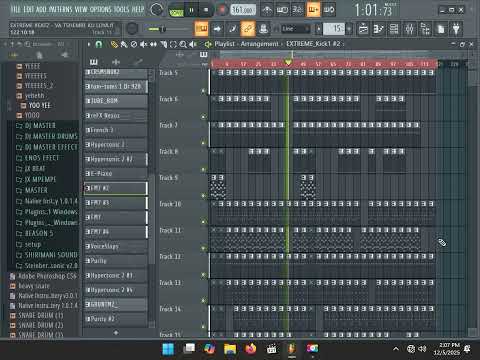Stop playback with the transport stop button
This screenshot has height=360, width=480.
(x=206, y=10)
